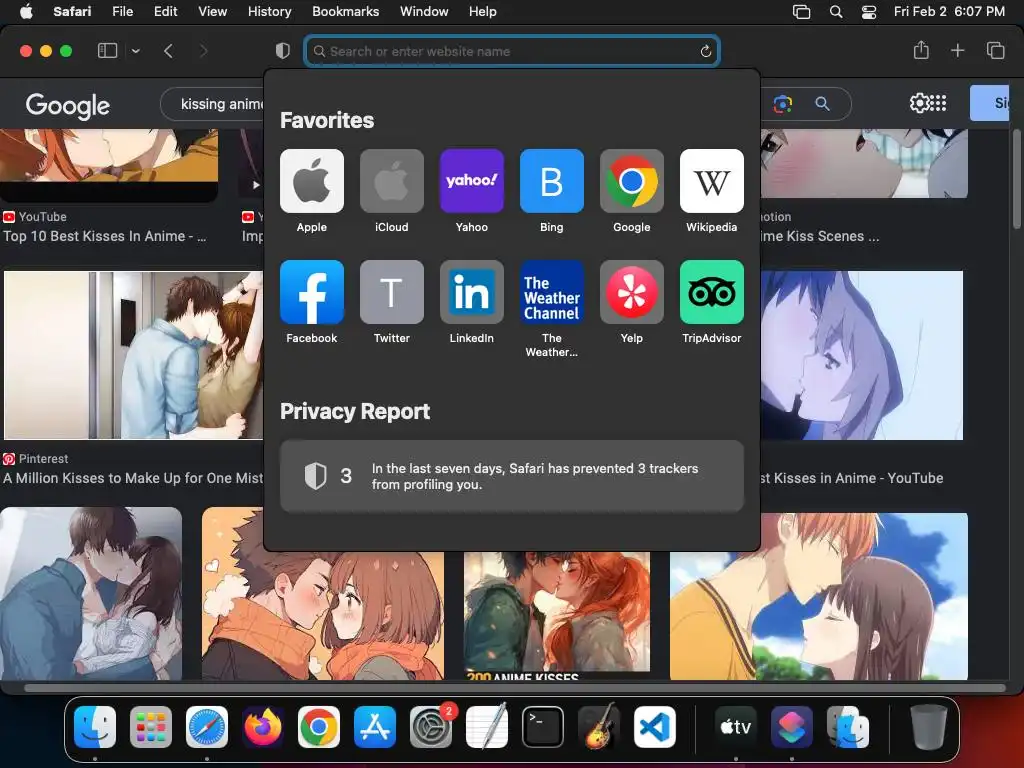The height and width of the screenshot is (768, 1024).
Task: Open the Bookmarks menu
Action: [x=345, y=12]
